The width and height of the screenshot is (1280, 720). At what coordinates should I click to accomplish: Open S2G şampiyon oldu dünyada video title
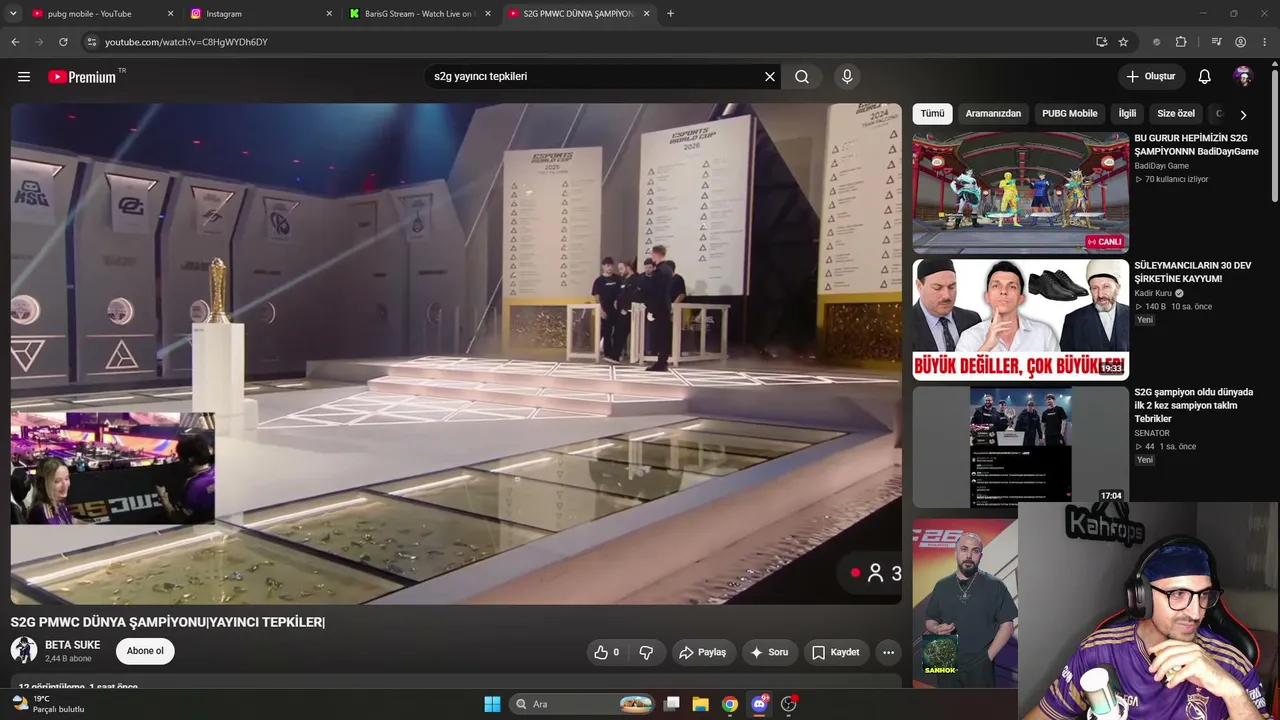click(x=1193, y=405)
